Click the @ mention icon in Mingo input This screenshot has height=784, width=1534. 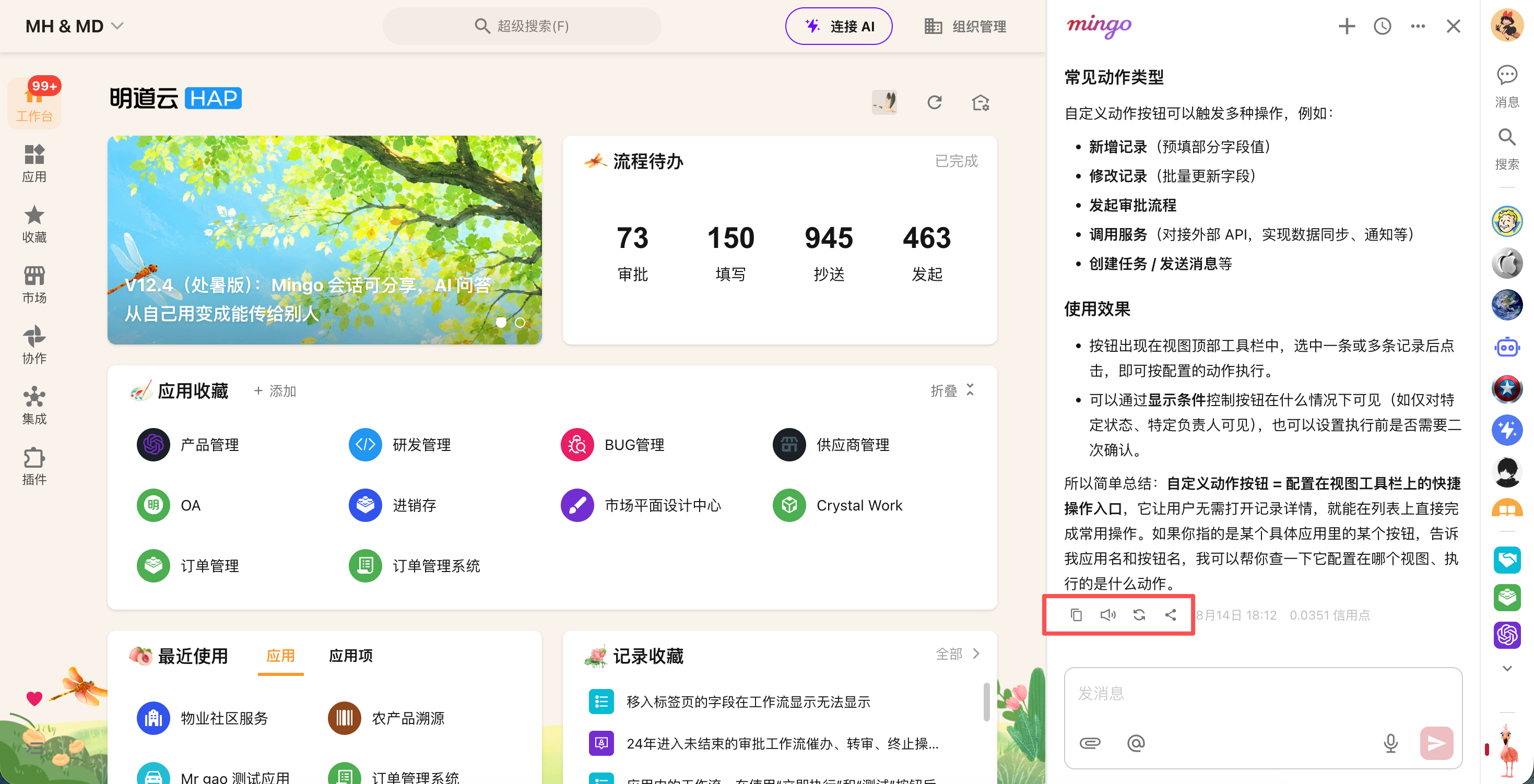1136,743
